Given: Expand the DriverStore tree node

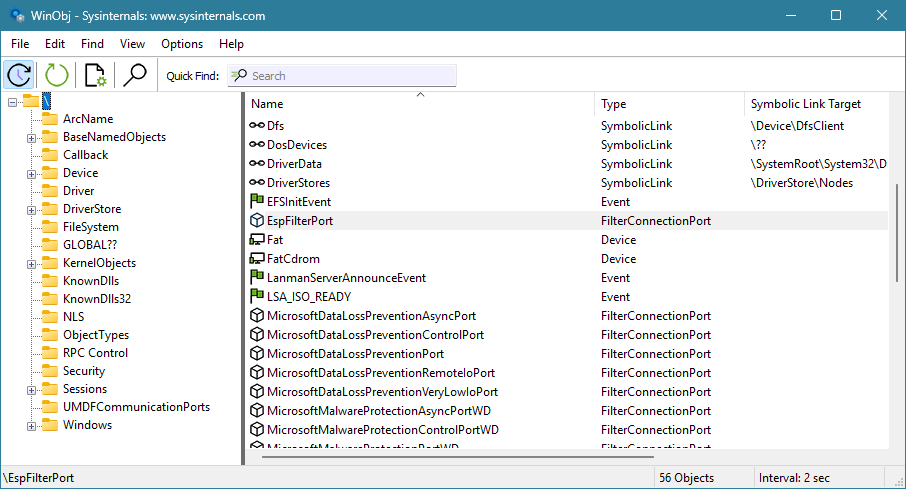Looking at the screenshot, I should (x=31, y=210).
